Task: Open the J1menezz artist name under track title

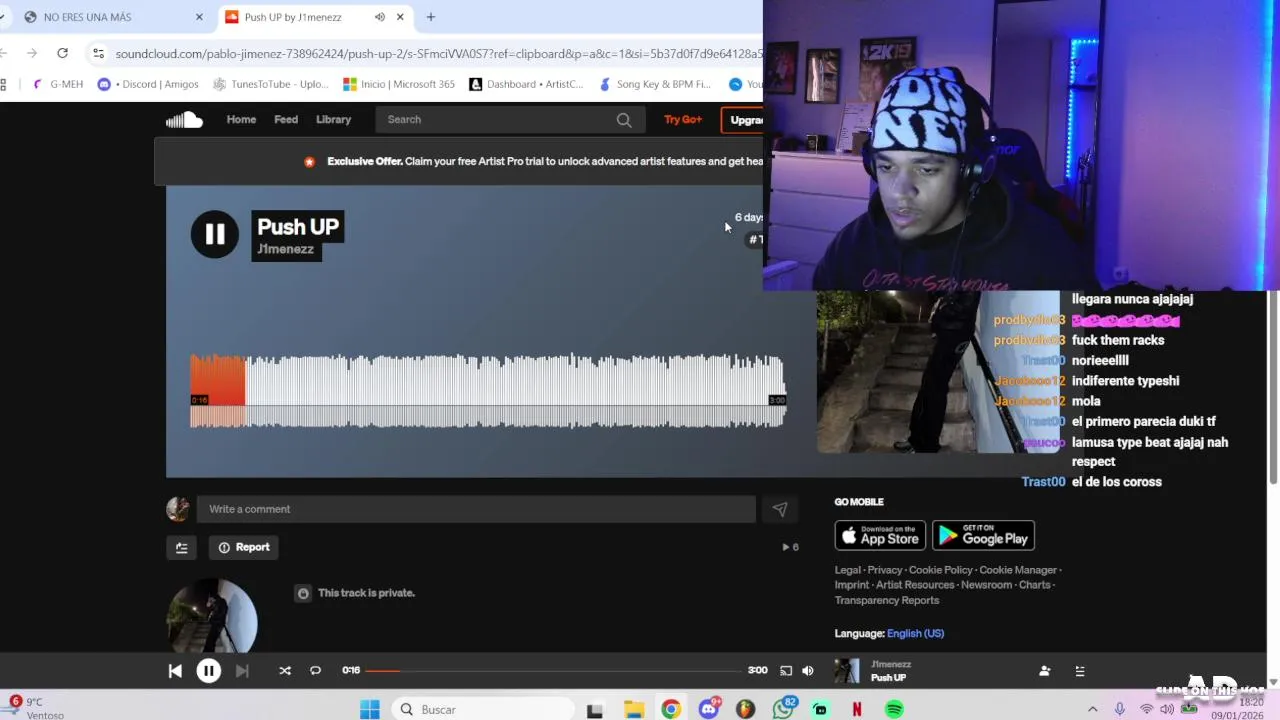Action: (286, 249)
